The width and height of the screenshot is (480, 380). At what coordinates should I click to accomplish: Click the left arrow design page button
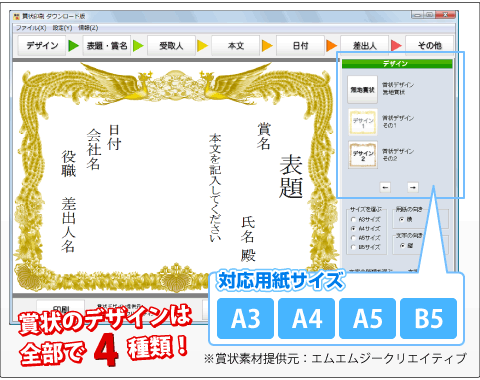point(385,187)
